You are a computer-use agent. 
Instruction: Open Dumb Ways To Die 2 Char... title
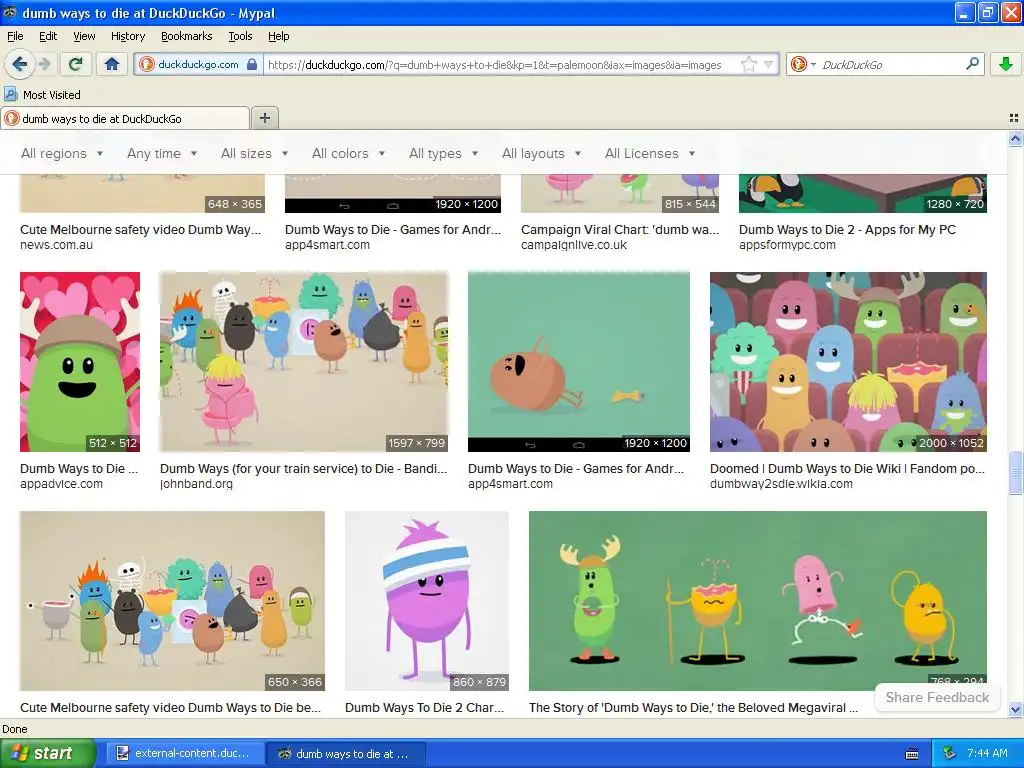424,707
